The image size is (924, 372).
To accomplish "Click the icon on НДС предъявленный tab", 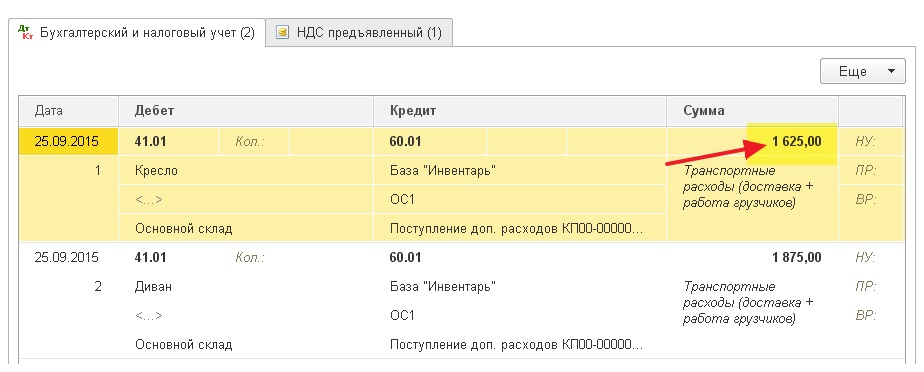I will [283, 33].
